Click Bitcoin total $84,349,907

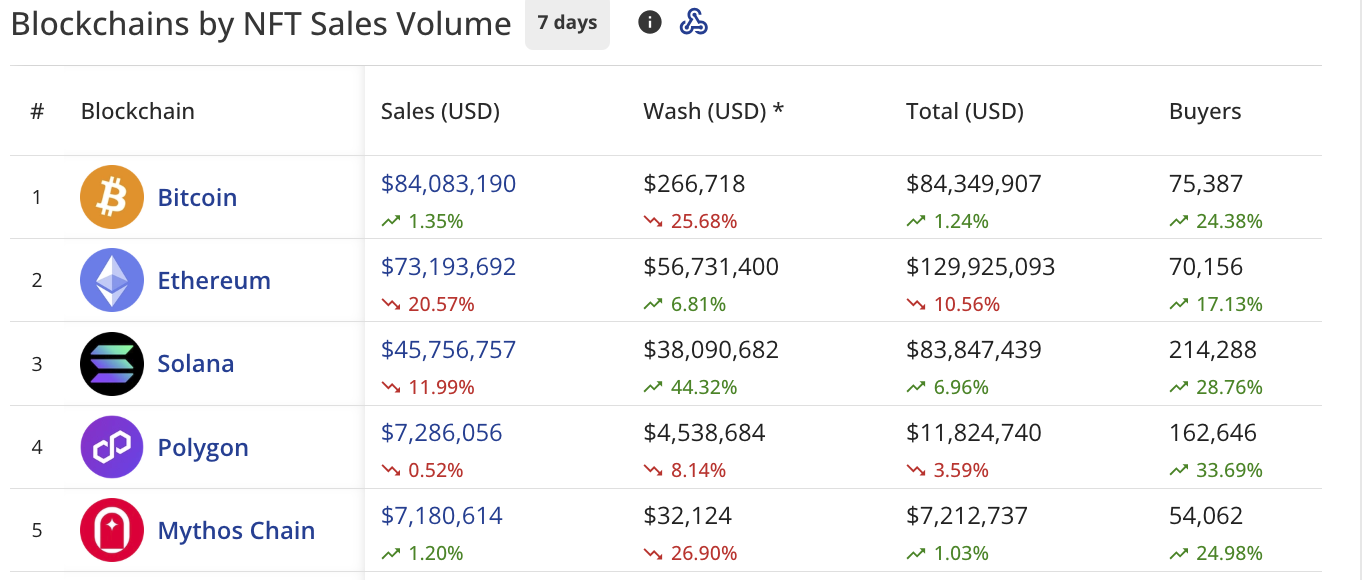974,184
